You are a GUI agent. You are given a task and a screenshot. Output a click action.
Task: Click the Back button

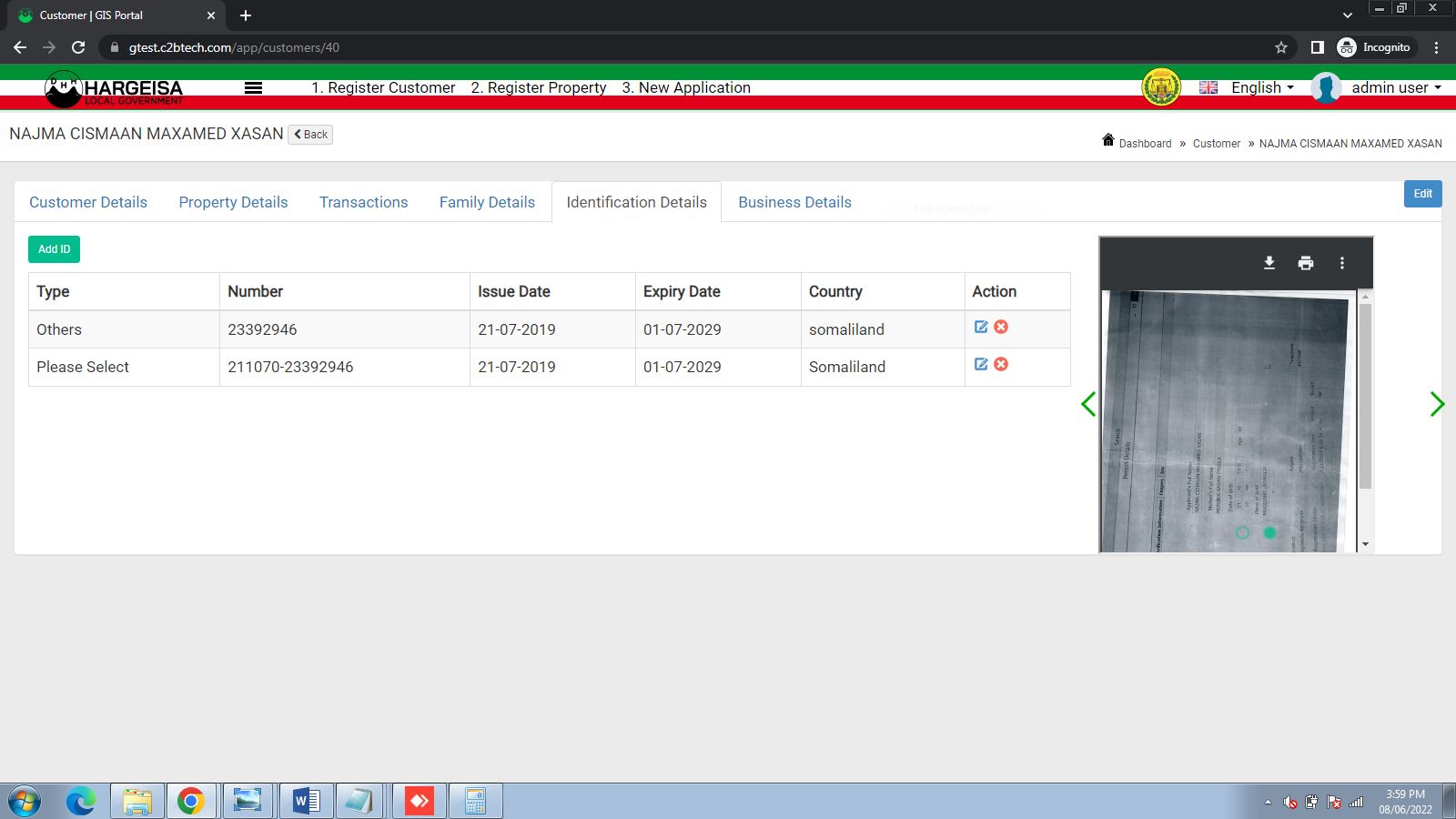(310, 135)
